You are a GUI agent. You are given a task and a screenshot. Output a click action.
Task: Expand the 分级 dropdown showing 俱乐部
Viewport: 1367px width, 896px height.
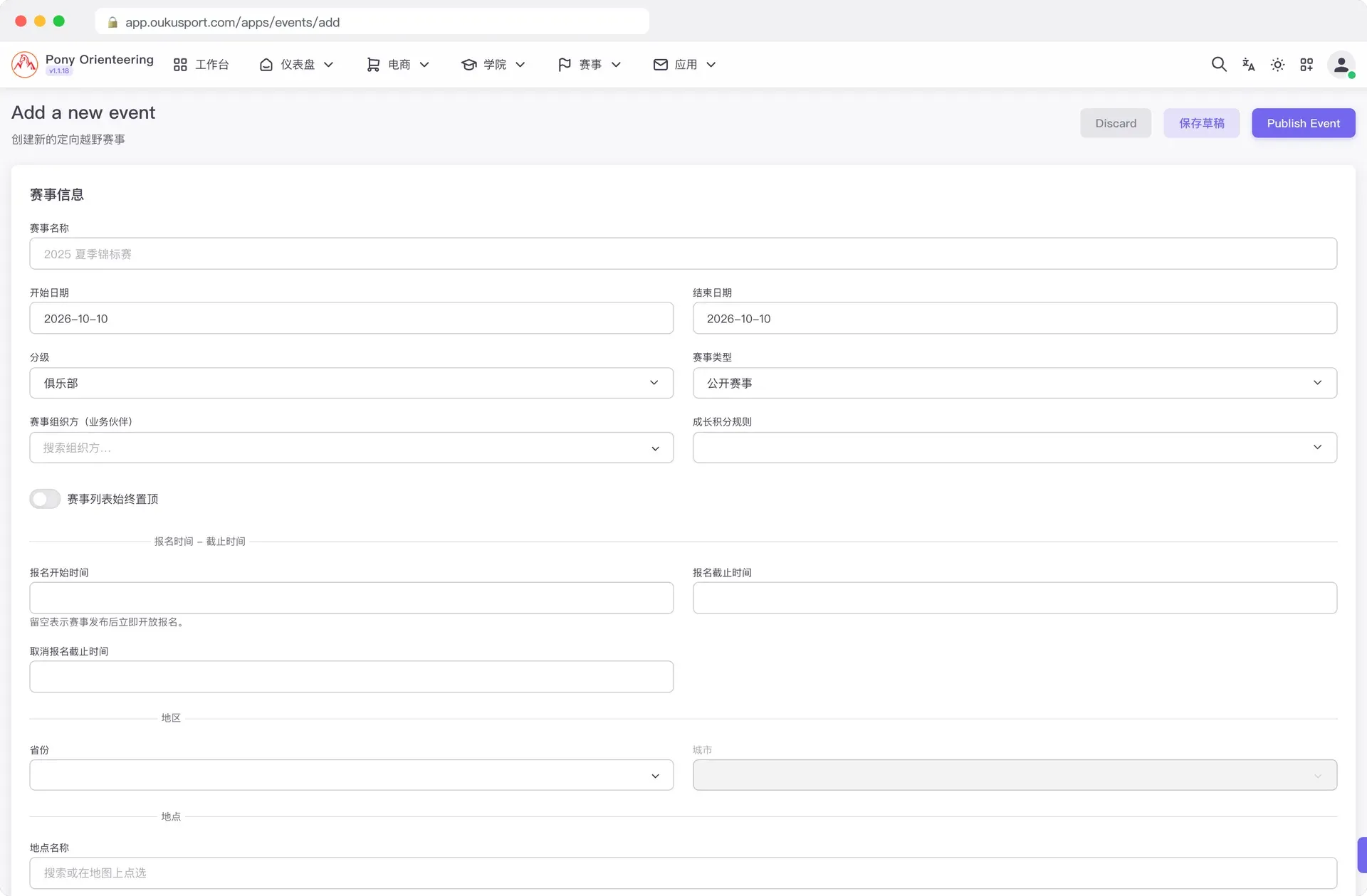click(x=352, y=383)
